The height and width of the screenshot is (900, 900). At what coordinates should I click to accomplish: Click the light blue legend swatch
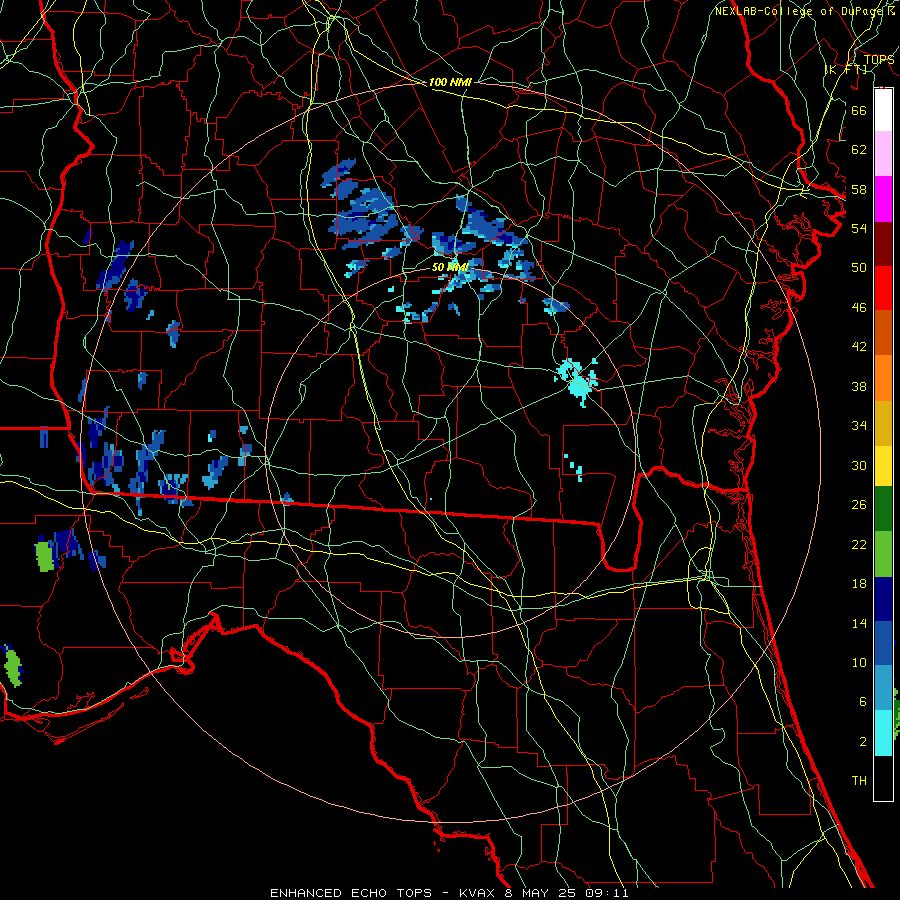883,688
